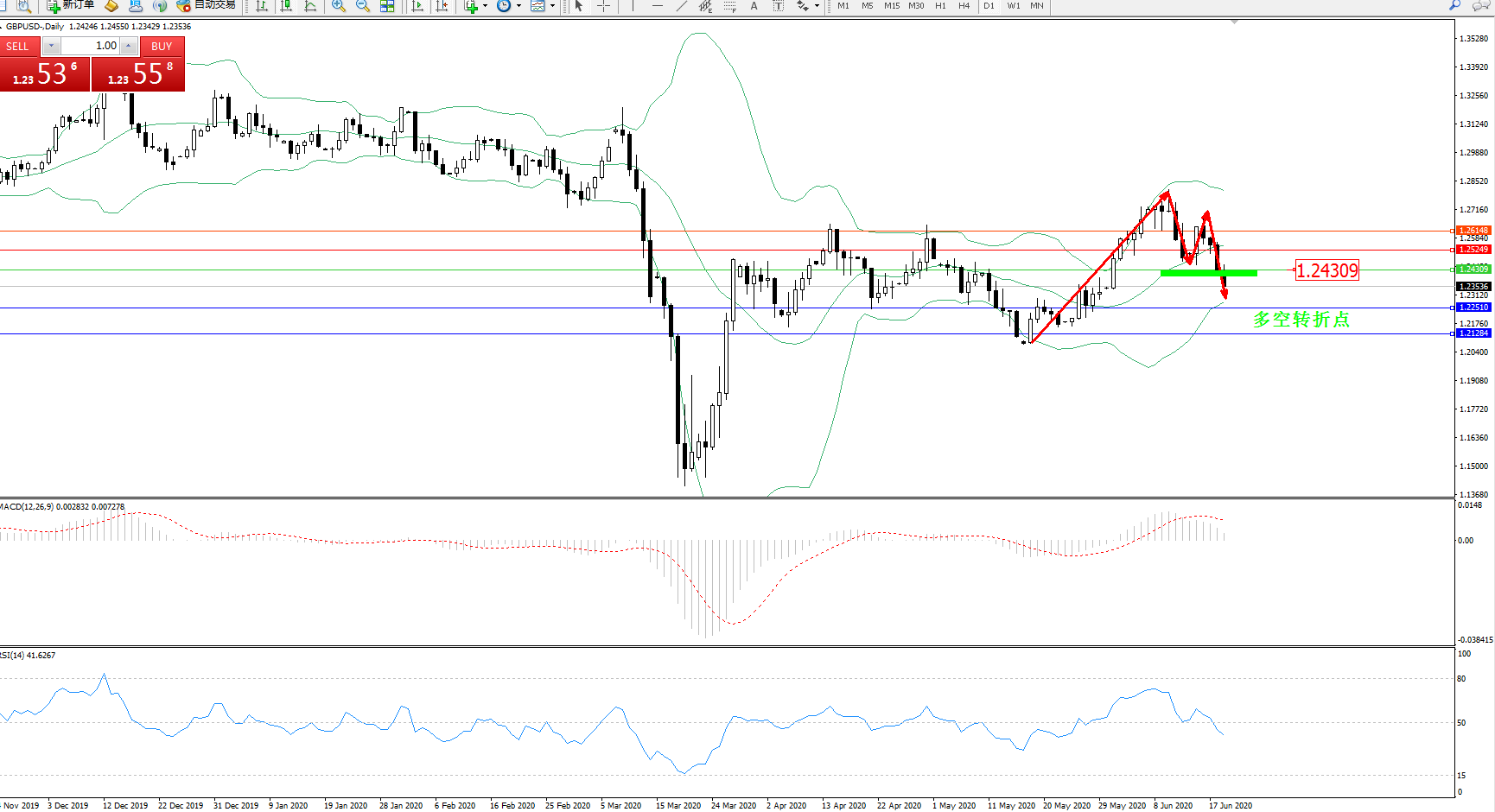Expand the indicators list dropdown arrow
This screenshot has width=1495, height=812.
(x=485, y=6)
